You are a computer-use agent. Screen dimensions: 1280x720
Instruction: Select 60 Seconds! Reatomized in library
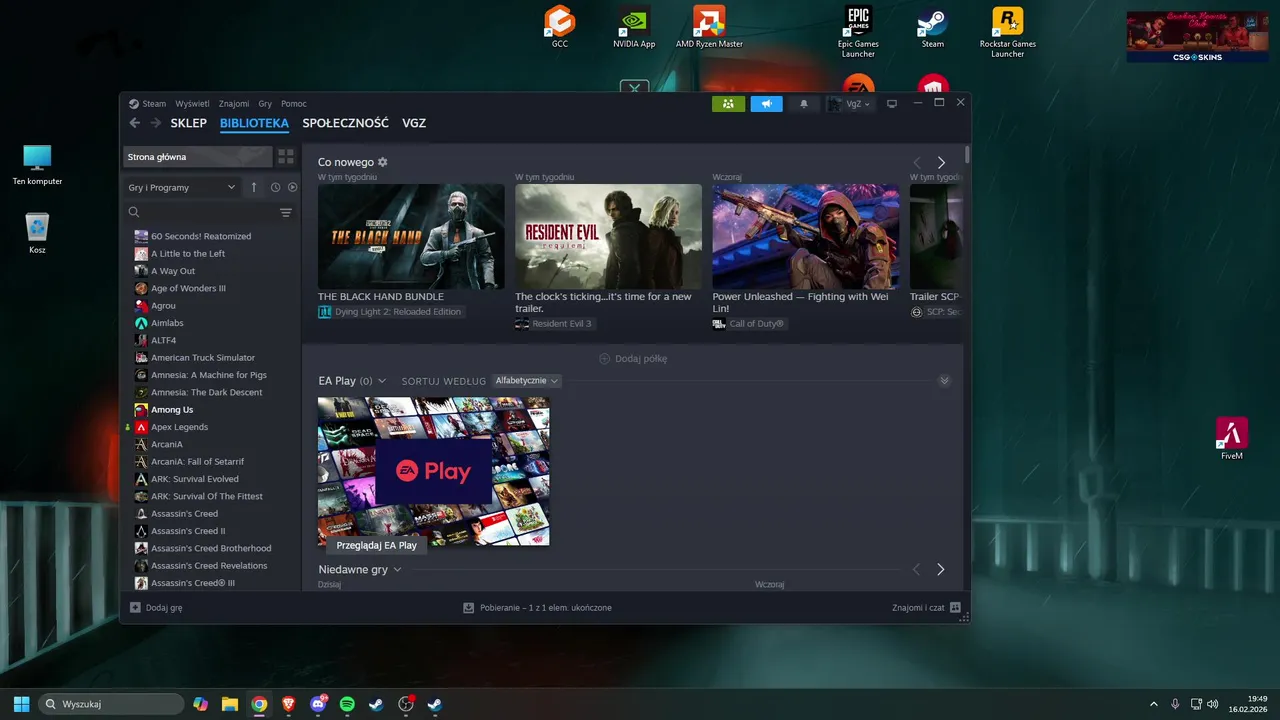(201, 236)
